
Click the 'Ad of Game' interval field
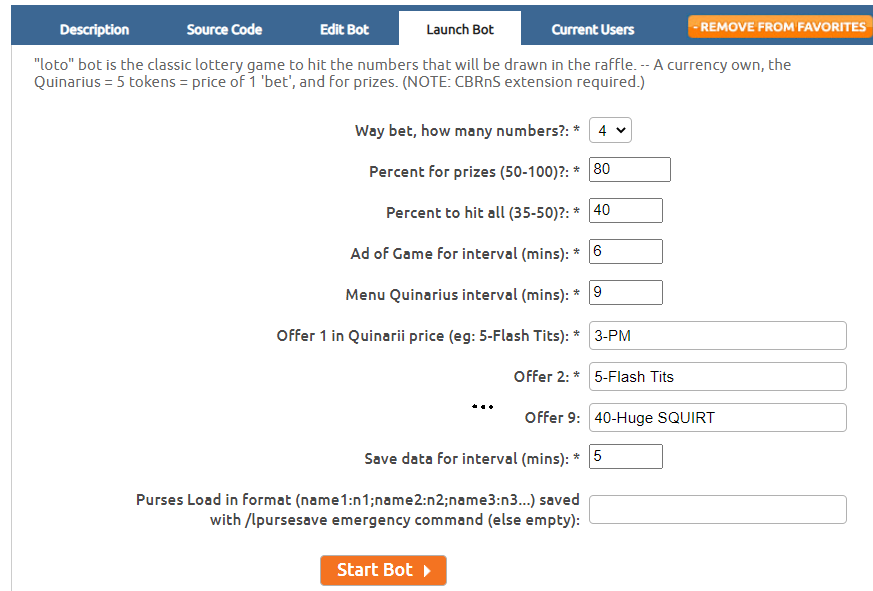(x=625, y=251)
